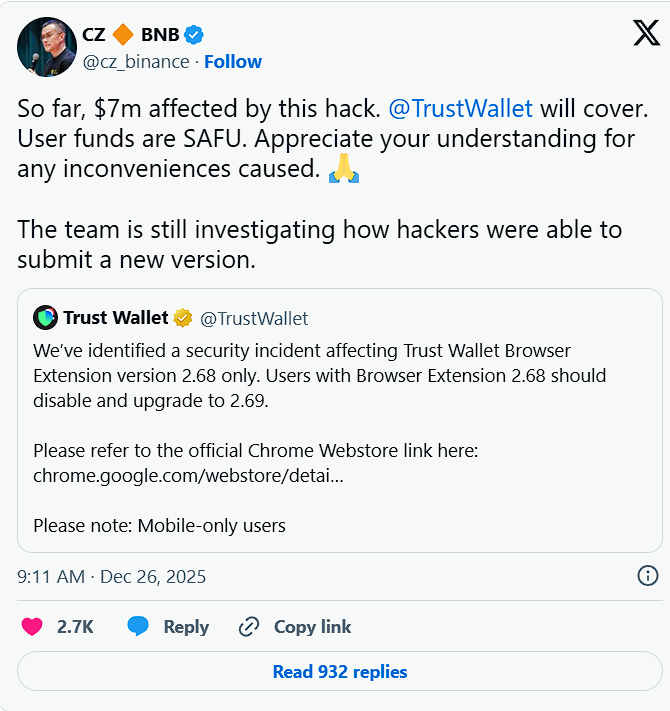Click the Trust Wallet quoted author name
670x711 pixels.
coord(116,318)
